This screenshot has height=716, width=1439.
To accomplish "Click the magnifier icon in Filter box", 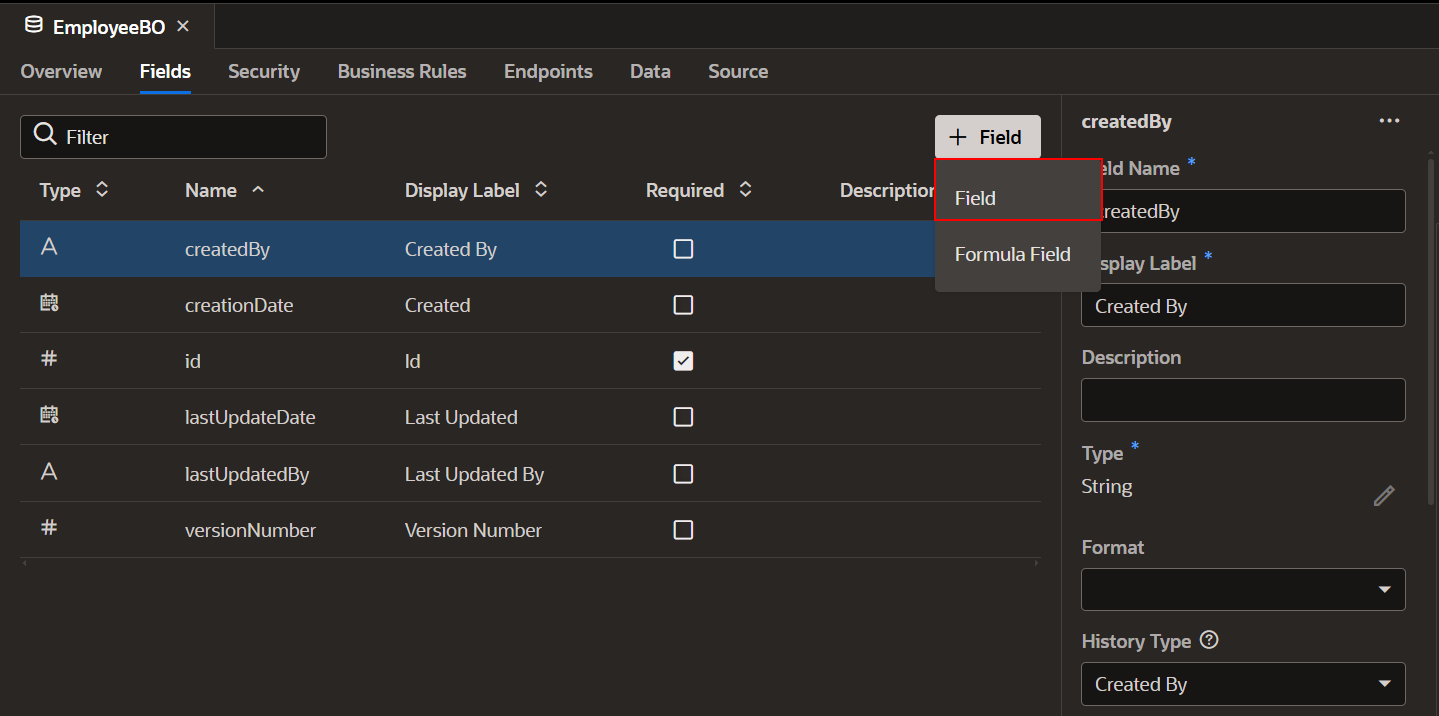I will tap(45, 135).
